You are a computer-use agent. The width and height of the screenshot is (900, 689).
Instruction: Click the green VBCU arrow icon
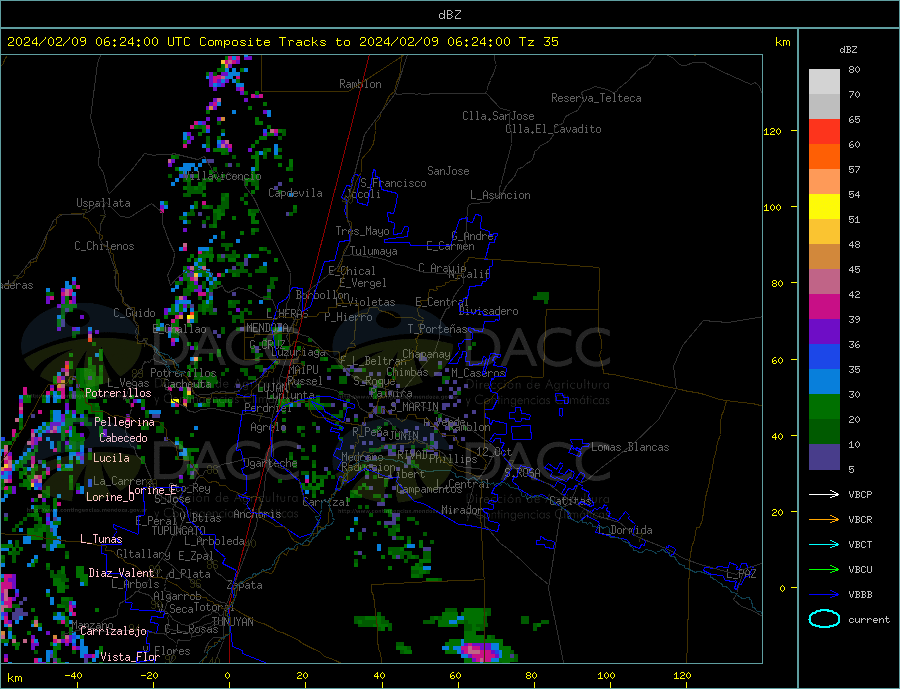[824, 570]
